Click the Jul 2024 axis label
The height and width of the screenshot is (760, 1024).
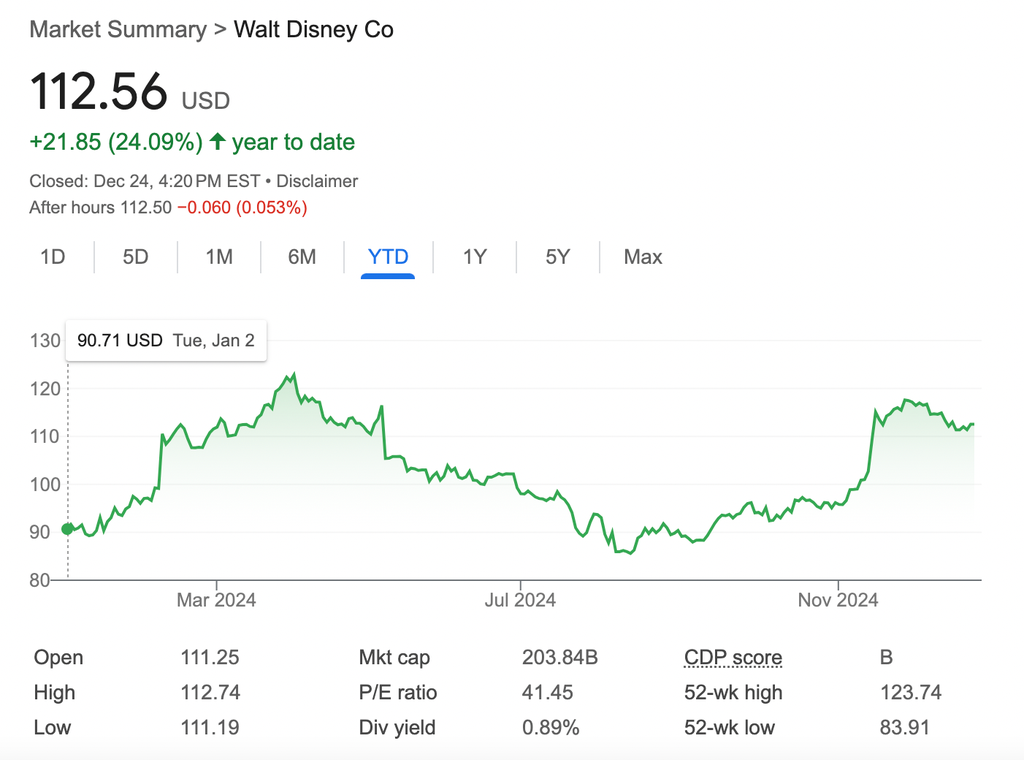[520, 600]
